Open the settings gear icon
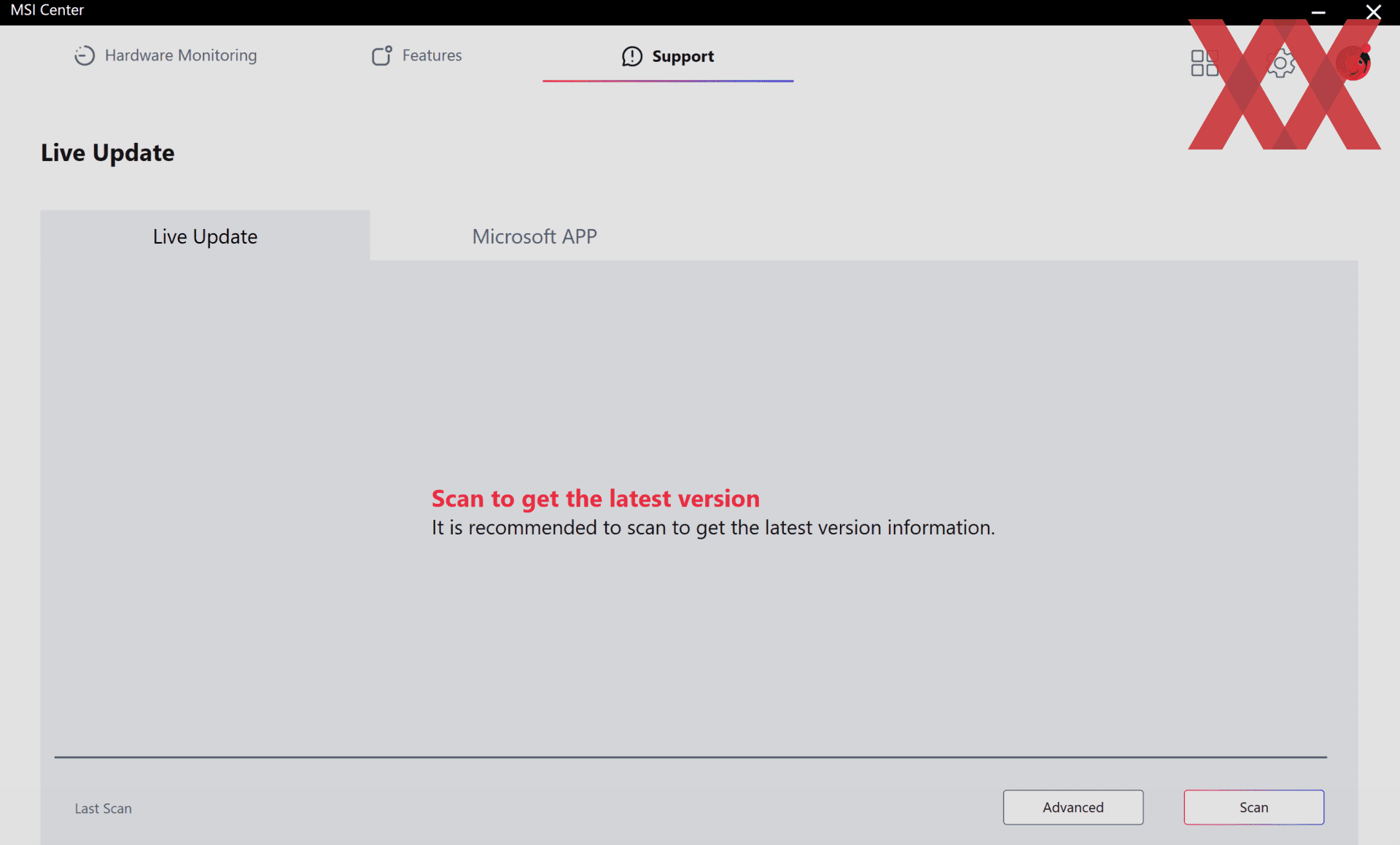 (x=1280, y=63)
